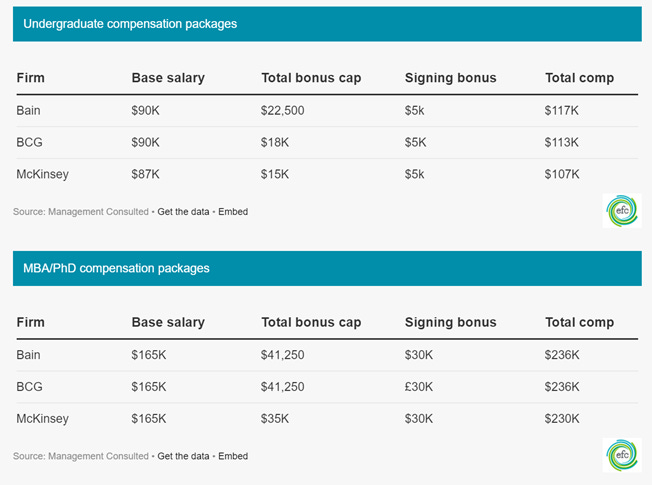
Task: Open Get the data link under the undergraduate table
Action: [x=183, y=212]
